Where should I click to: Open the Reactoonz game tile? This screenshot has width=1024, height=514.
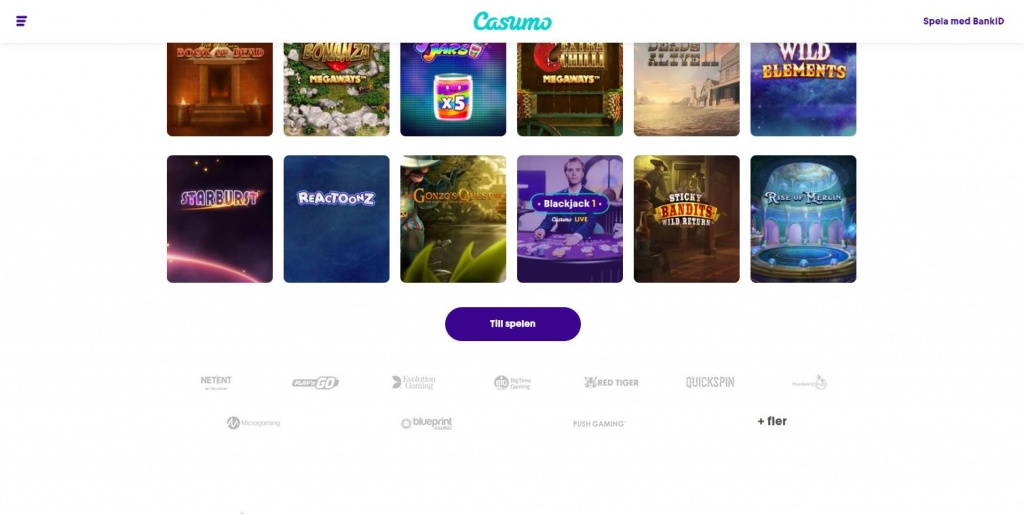336,219
